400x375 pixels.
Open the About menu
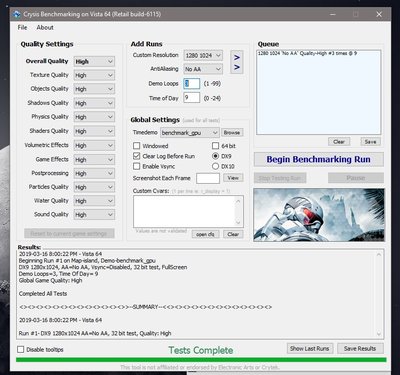tap(45, 28)
